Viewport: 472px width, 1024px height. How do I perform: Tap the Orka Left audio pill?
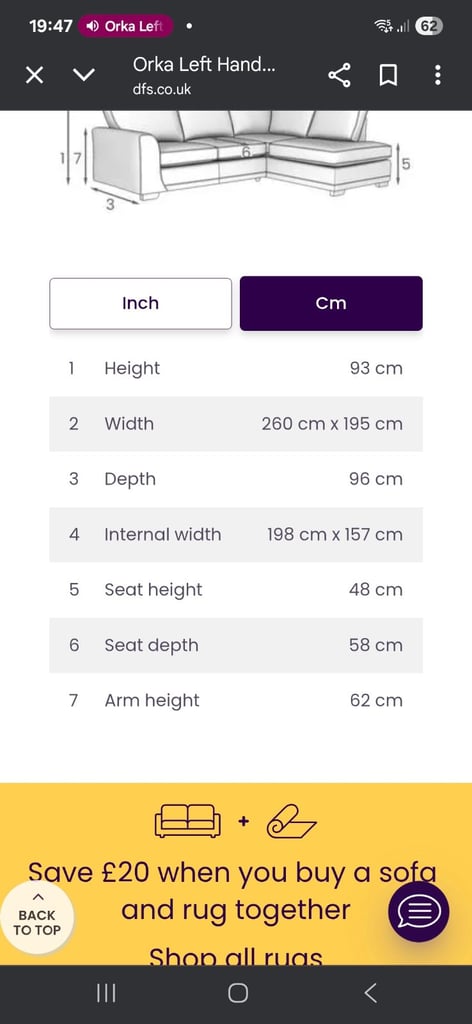point(125,26)
